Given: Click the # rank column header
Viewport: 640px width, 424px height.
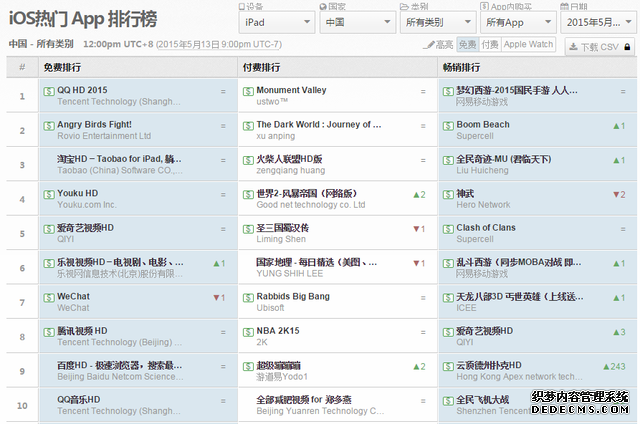Looking at the screenshot, I should (22, 67).
